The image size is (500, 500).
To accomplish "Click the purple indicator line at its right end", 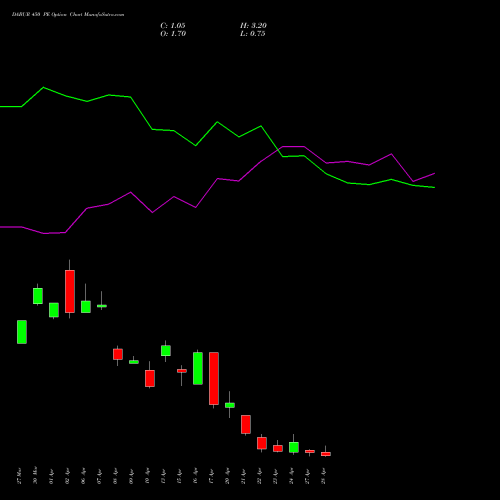I will 434,174.
